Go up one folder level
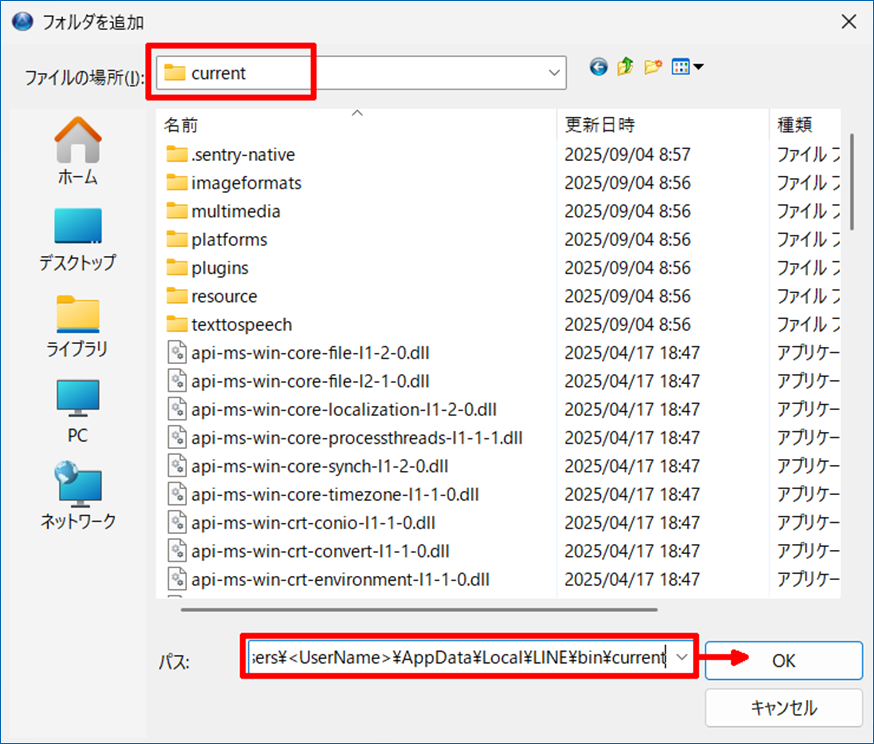The image size is (874, 744). [626, 68]
